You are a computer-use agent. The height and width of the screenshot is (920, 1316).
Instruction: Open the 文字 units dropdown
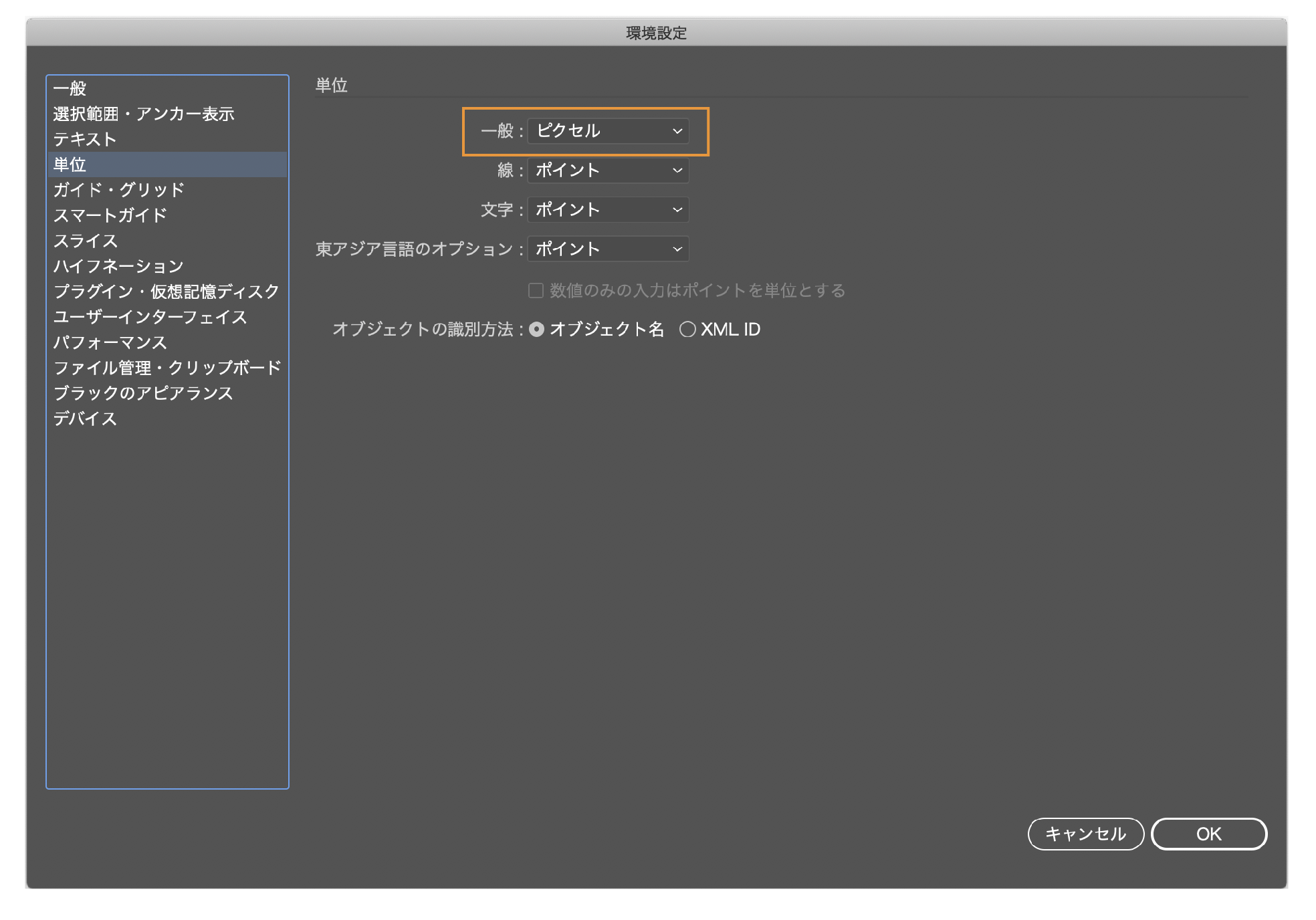pos(608,210)
